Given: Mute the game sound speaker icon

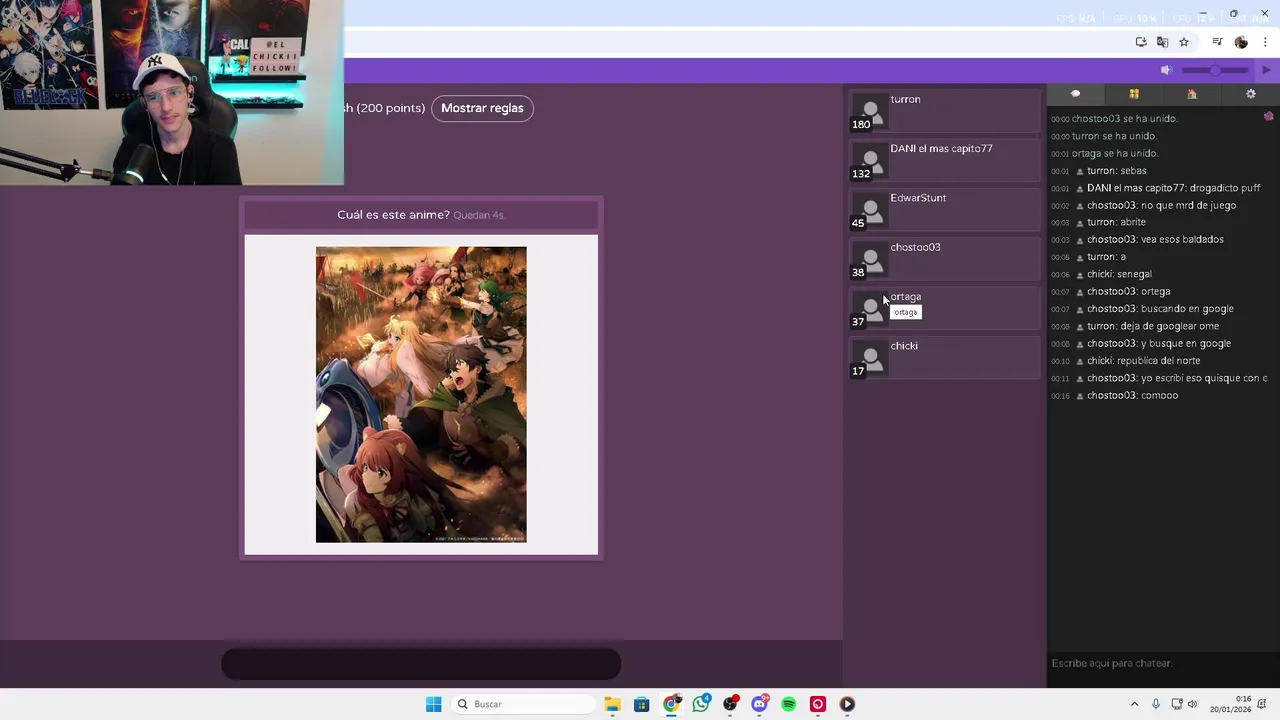Looking at the screenshot, I should coord(1166,70).
